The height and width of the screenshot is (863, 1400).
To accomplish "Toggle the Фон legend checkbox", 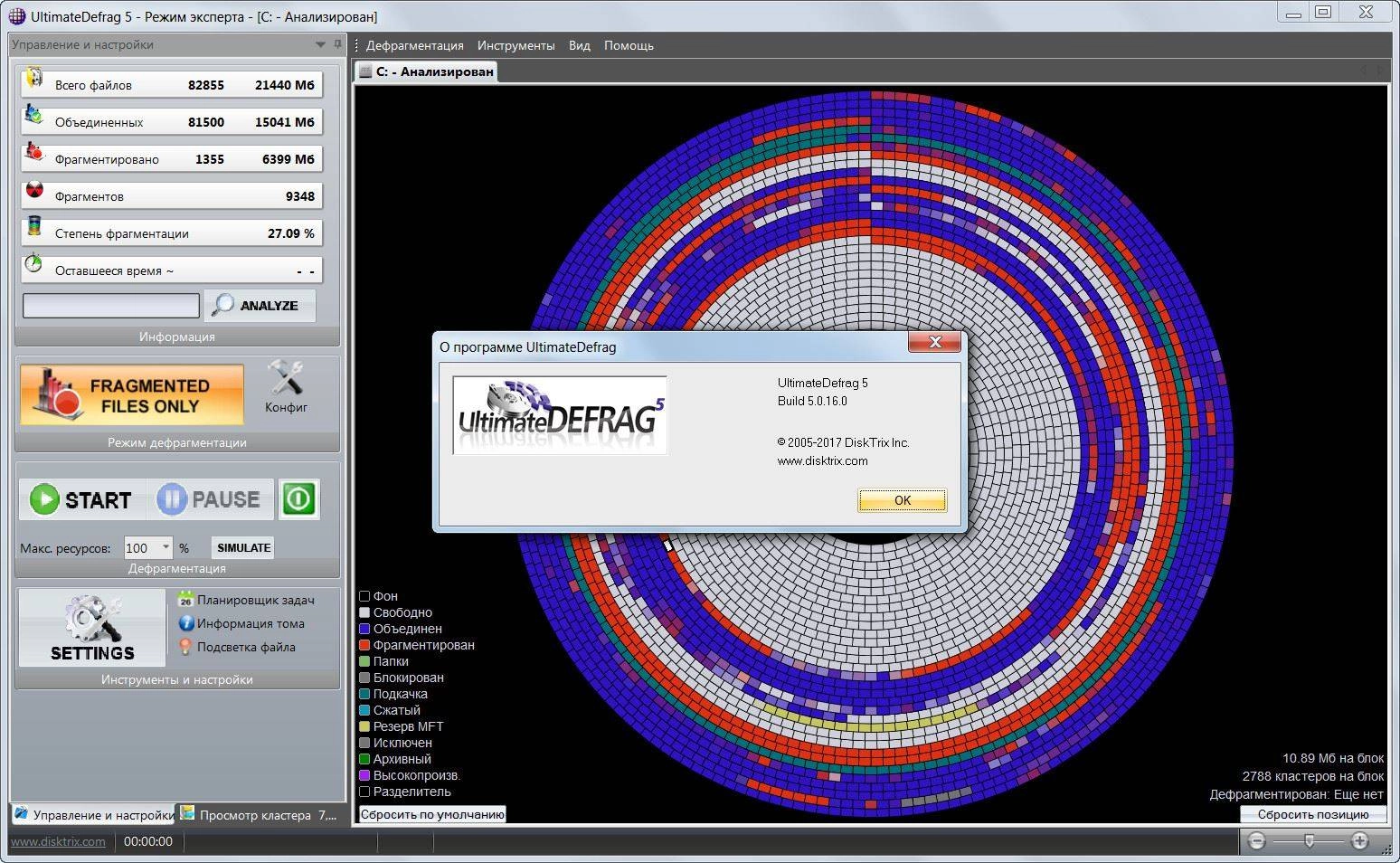I will point(364,596).
